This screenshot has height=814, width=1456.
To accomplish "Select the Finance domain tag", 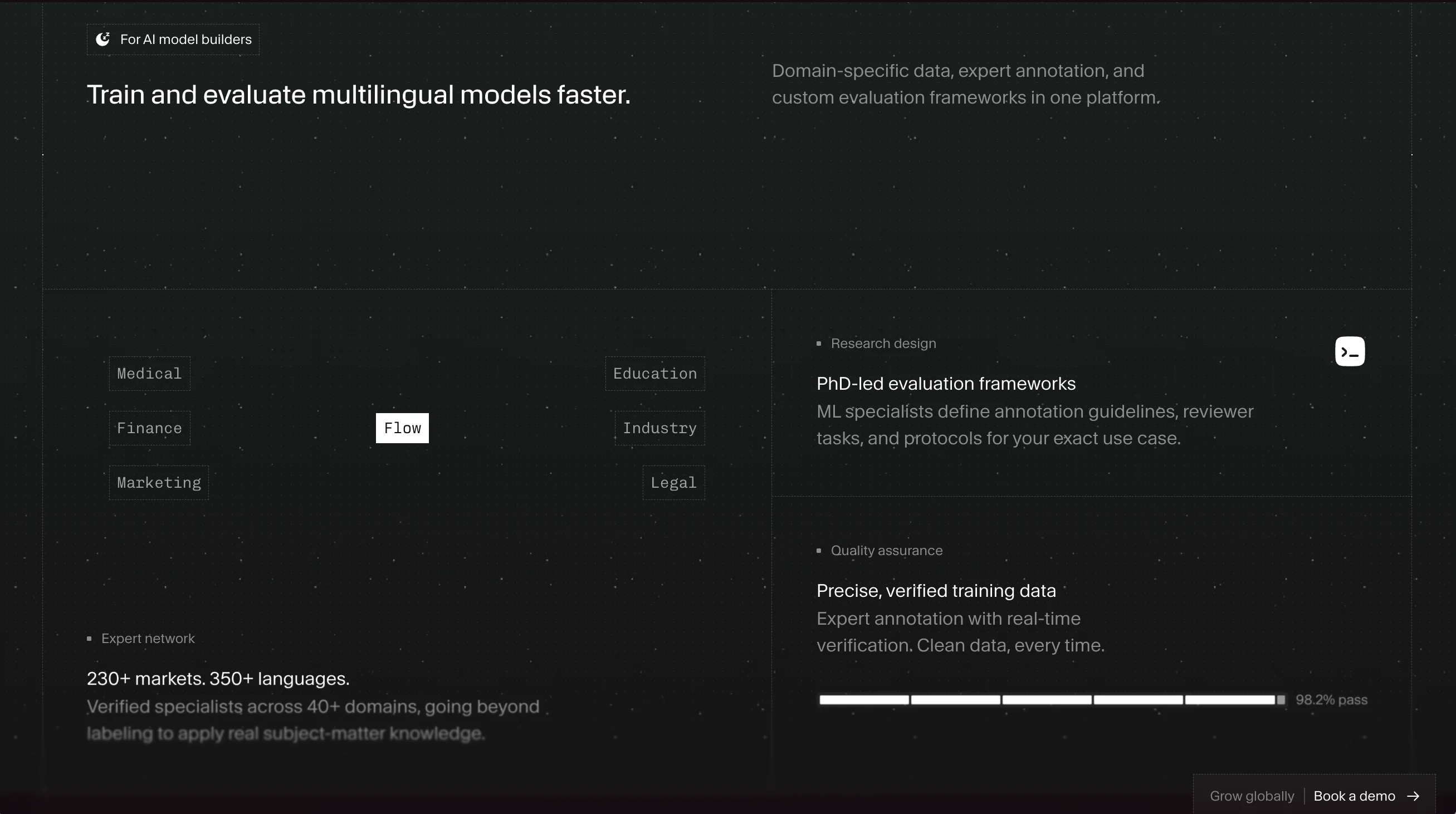I will pyautogui.click(x=150, y=428).
